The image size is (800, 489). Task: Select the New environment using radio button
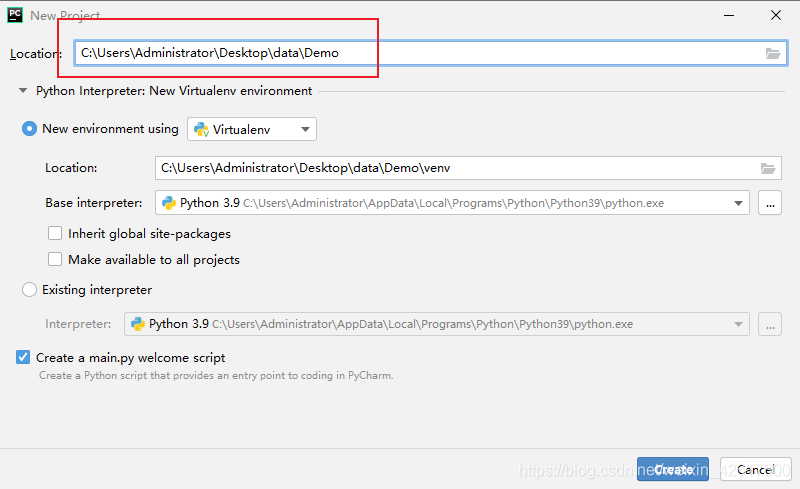[29, 129]
